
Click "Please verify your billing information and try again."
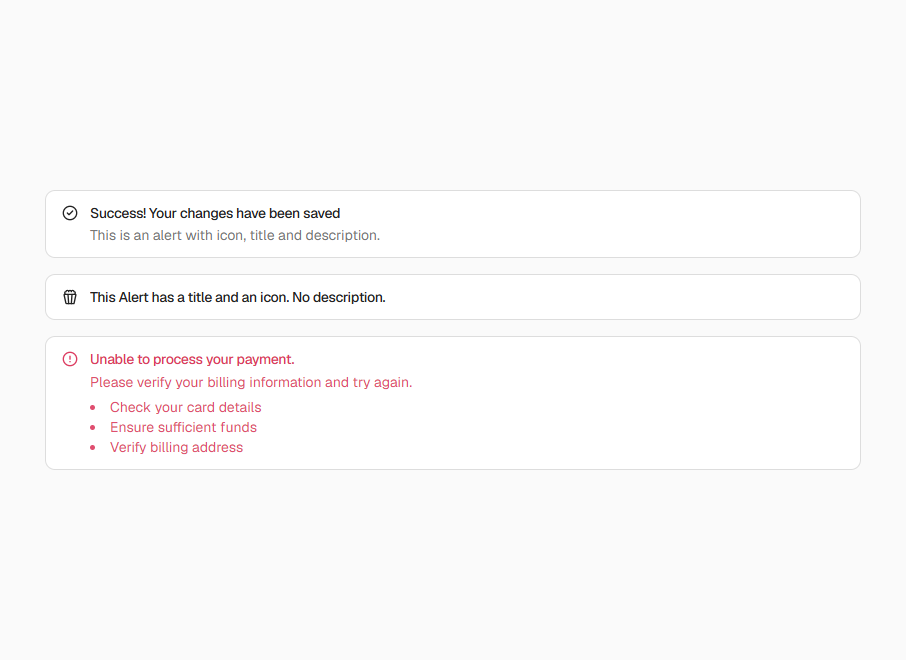tap(251, 382)
